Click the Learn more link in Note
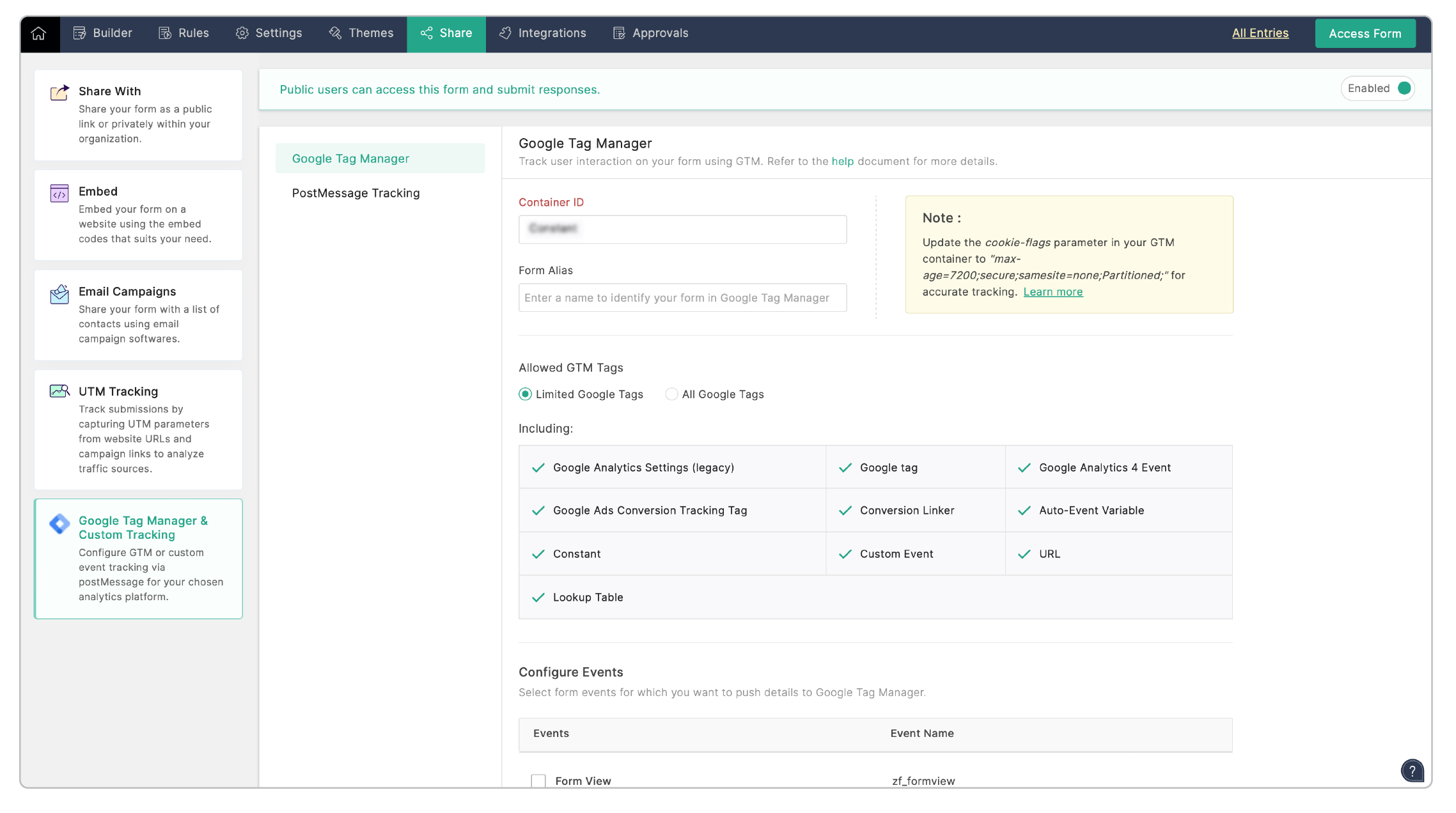 click(1053, 292)
